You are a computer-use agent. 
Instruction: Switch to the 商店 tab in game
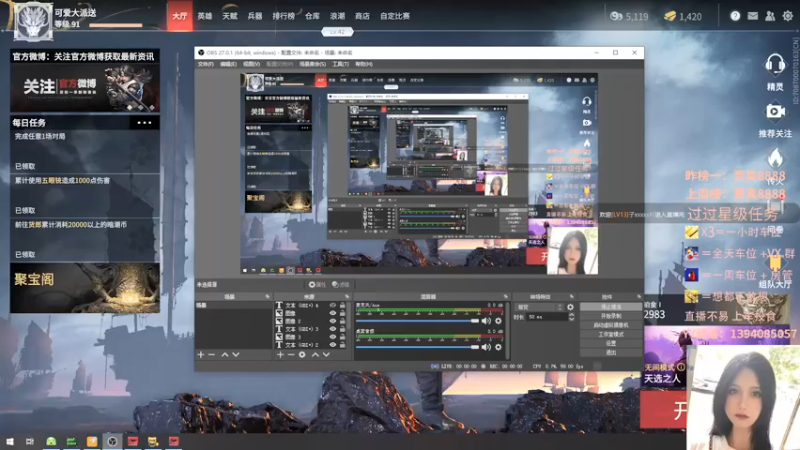coord(362,16)
